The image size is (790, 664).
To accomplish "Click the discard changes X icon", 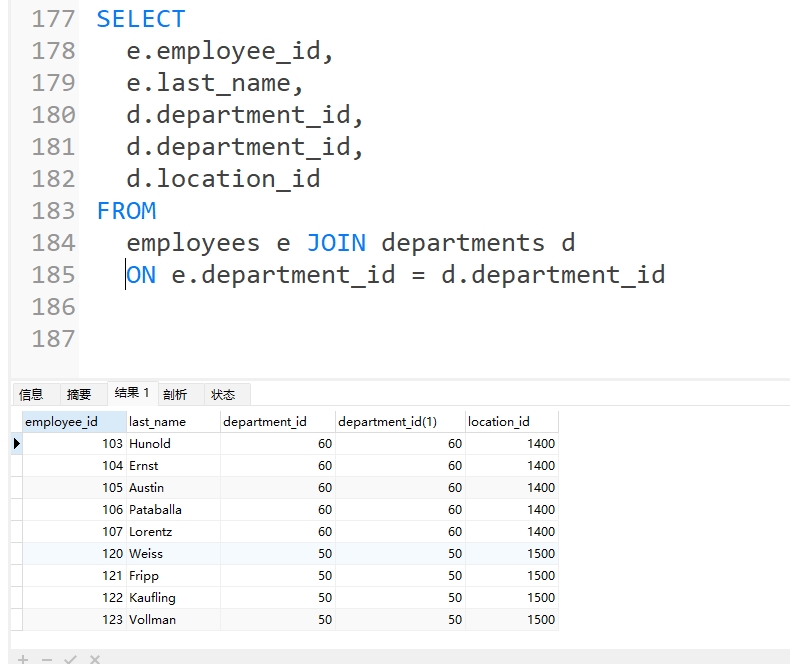I will (95, 659).
